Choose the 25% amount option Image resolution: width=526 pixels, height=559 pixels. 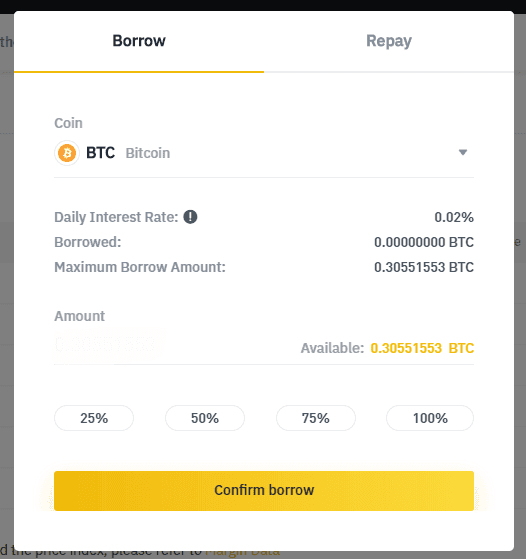(x=94, y=418)
